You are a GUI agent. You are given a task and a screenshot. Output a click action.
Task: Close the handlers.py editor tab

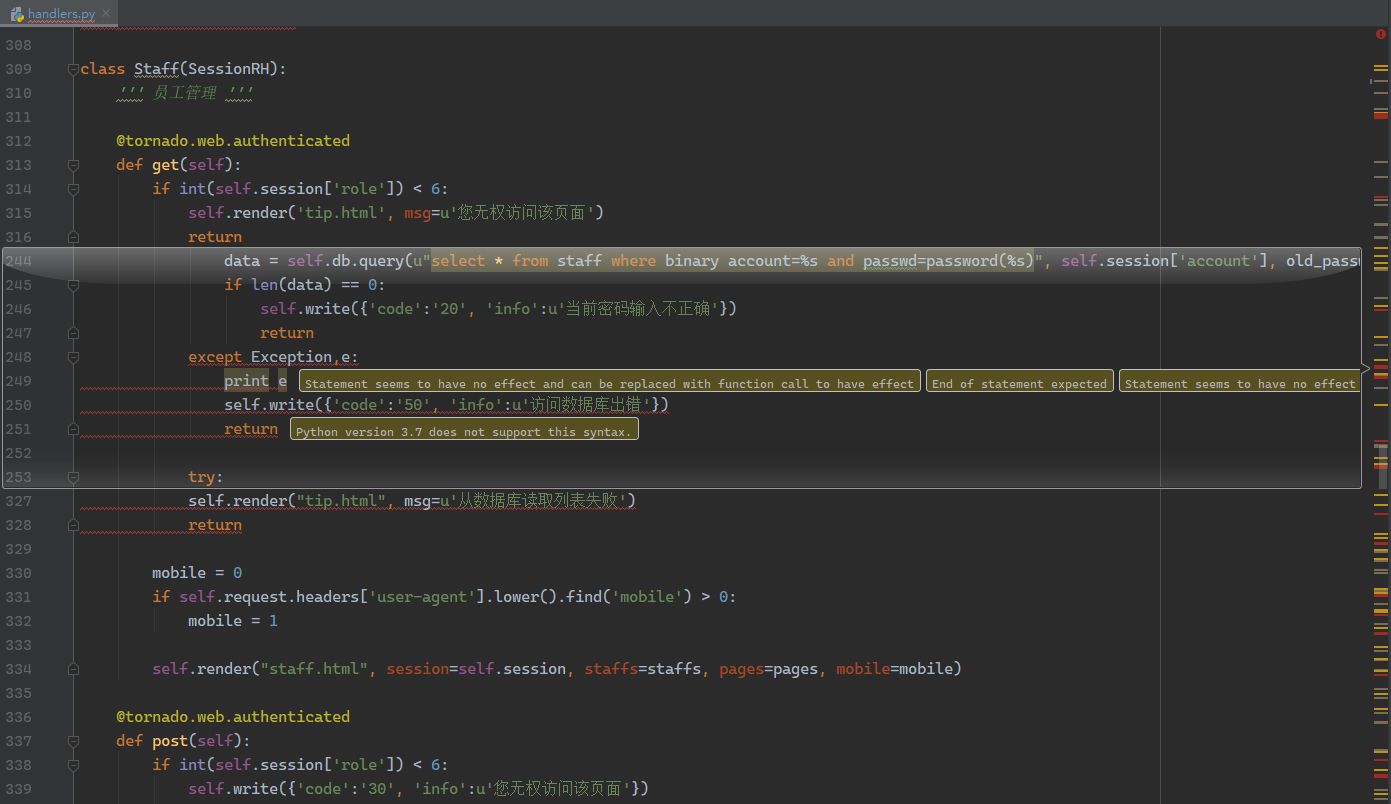pyautogui.click(x=106, y=14)
